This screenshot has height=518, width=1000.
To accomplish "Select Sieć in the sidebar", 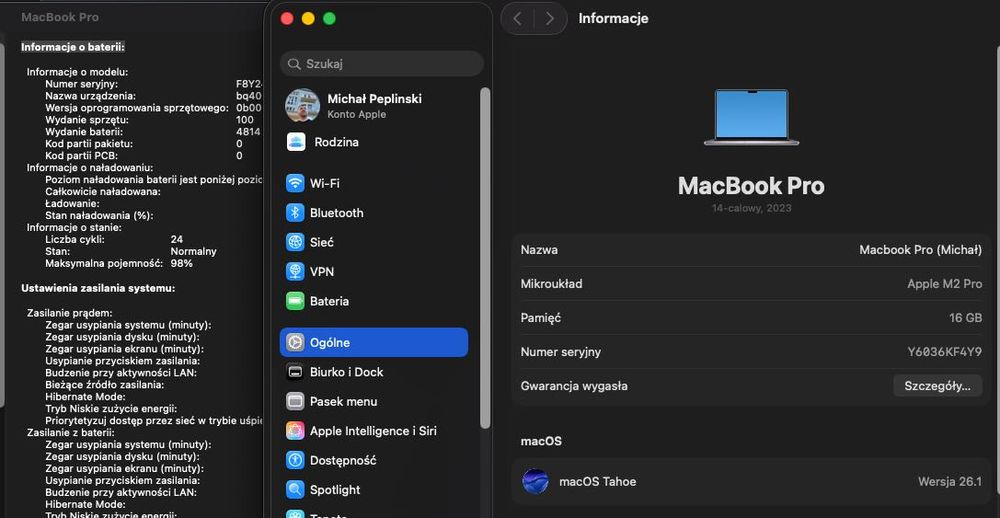I will [374, 242].
